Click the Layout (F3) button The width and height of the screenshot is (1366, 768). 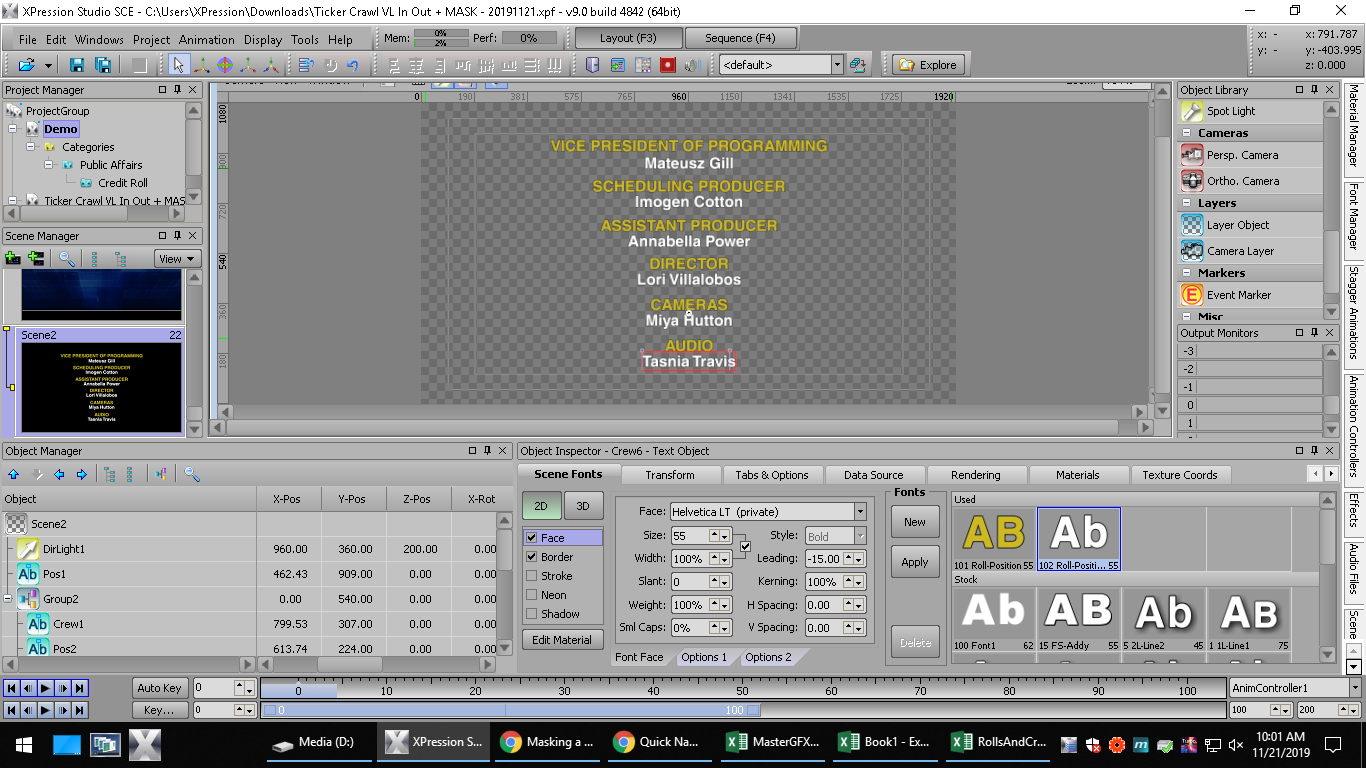(629, 38)
